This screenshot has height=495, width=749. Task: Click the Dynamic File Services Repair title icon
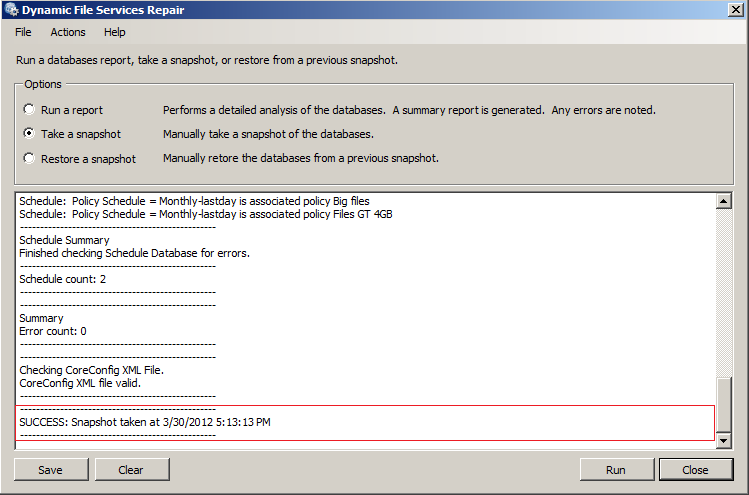(x=12, y=10)
